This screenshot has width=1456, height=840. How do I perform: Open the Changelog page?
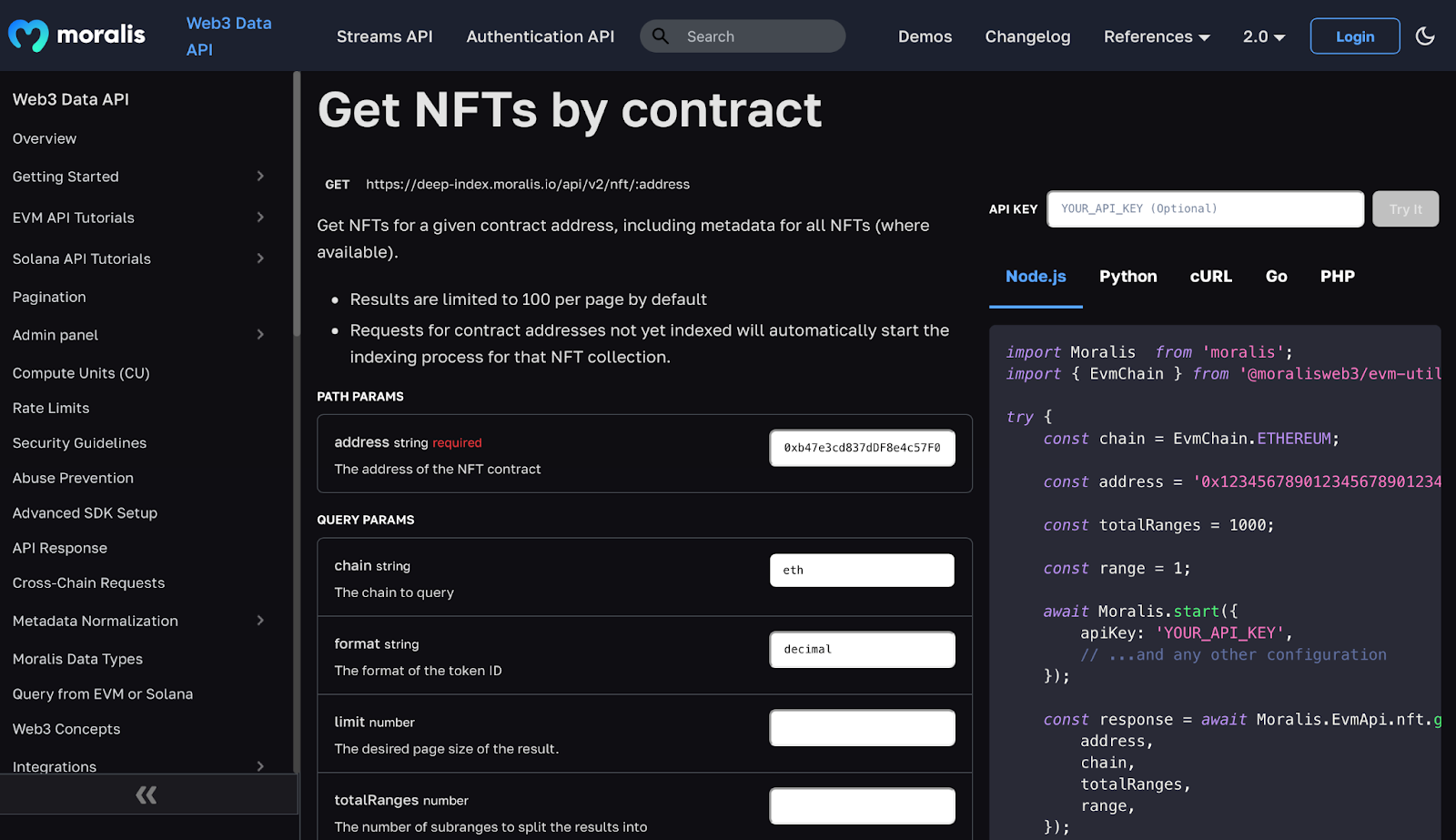pos(1027,36)
